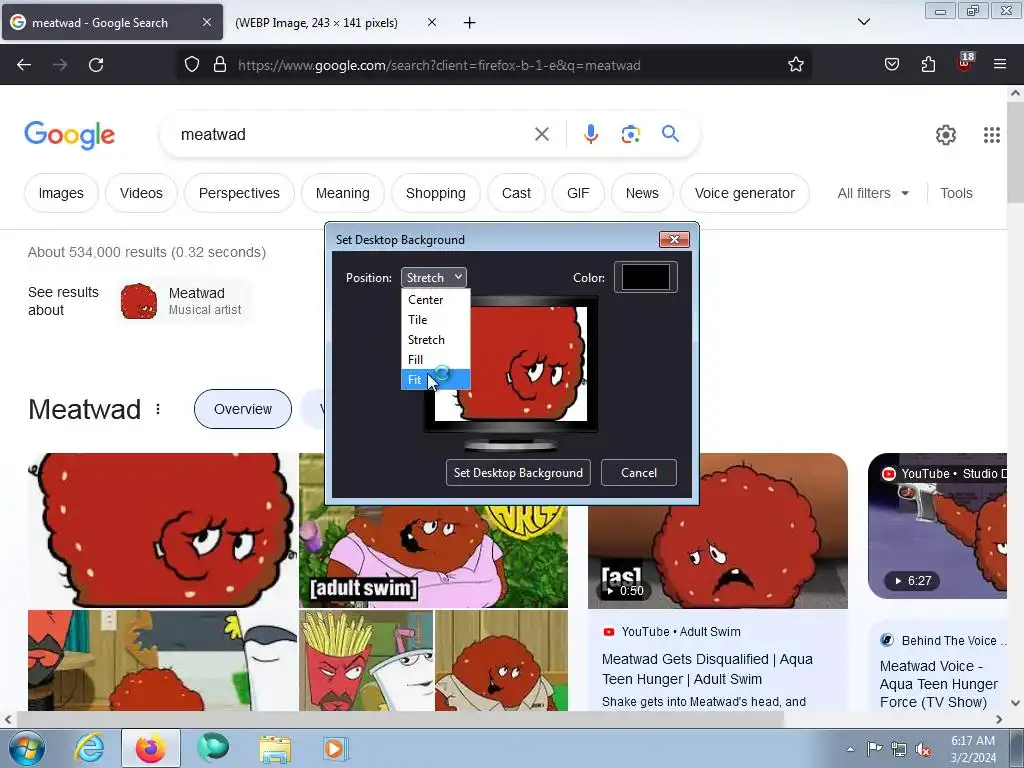Select the Shopping filter chip
Screen dimensions: 1024x768
coord(436,193)
